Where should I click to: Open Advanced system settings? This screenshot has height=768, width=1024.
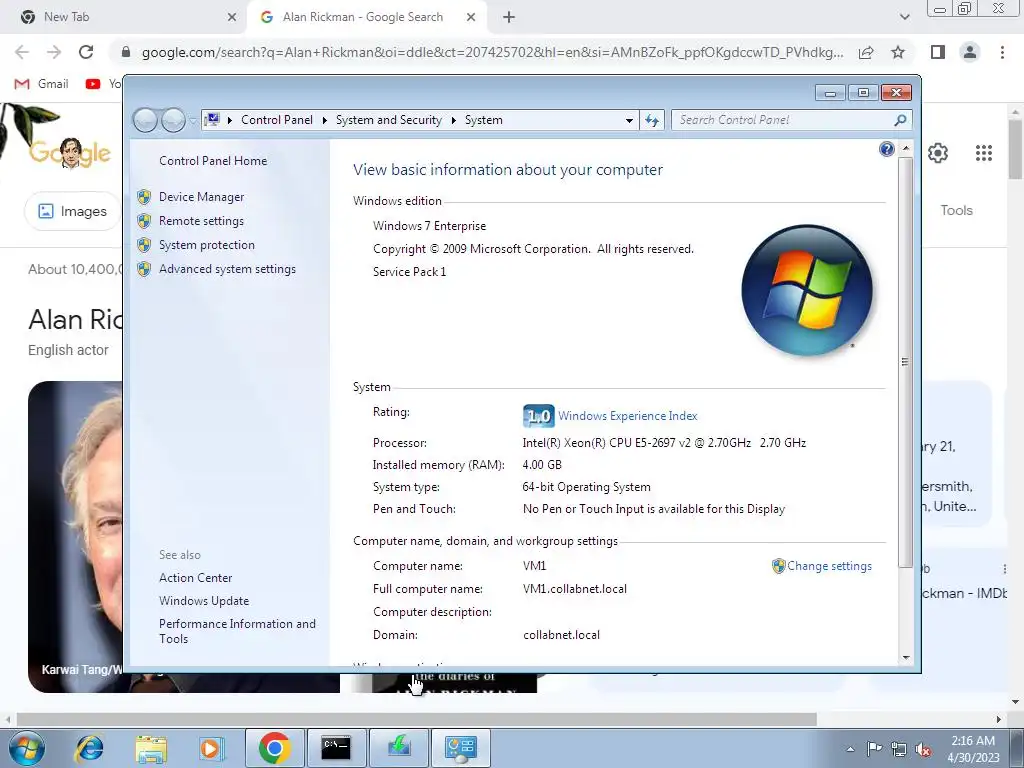point(227,269)
